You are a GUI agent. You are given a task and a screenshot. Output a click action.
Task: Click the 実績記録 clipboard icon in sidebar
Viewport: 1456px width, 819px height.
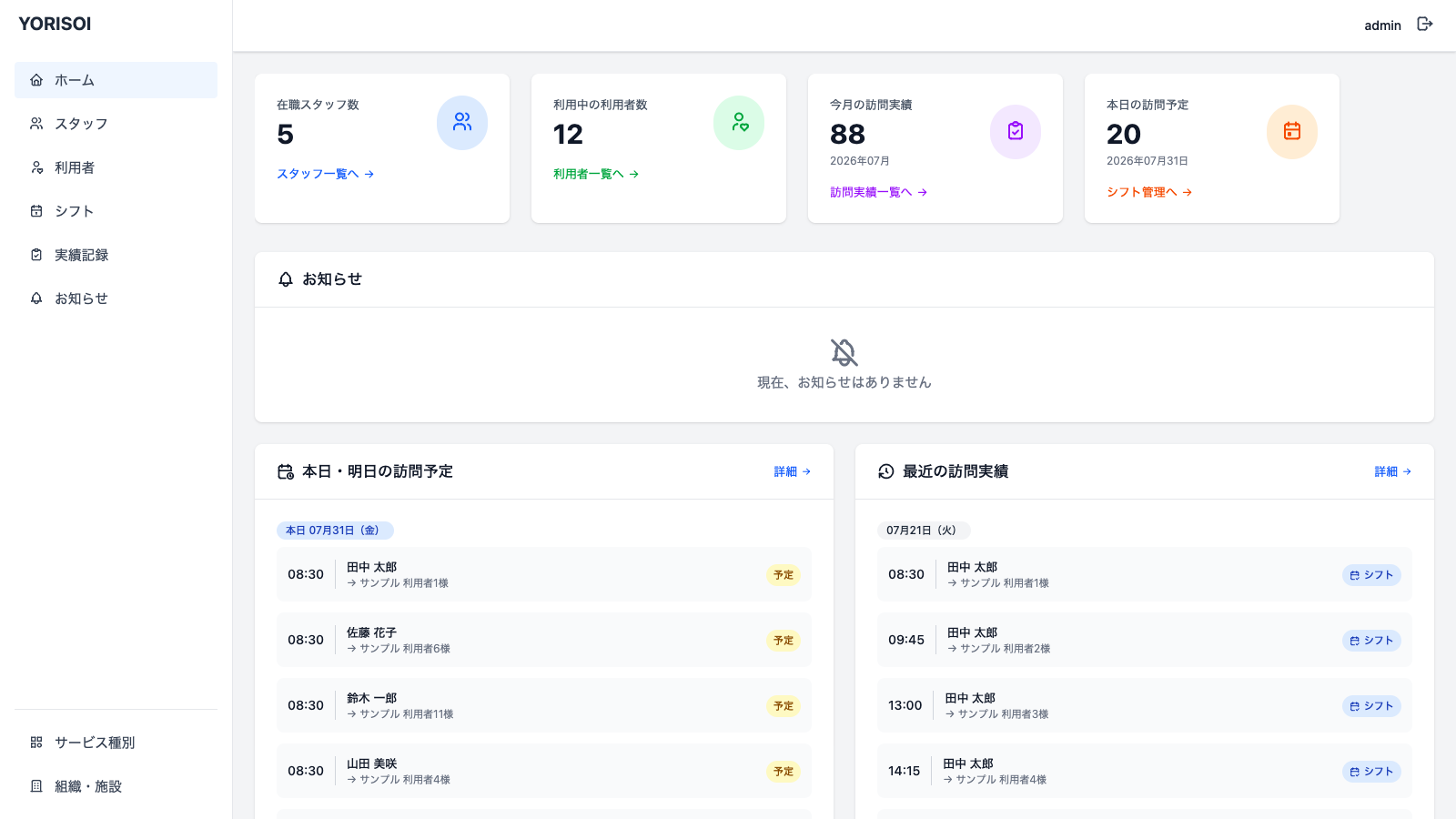36,255
